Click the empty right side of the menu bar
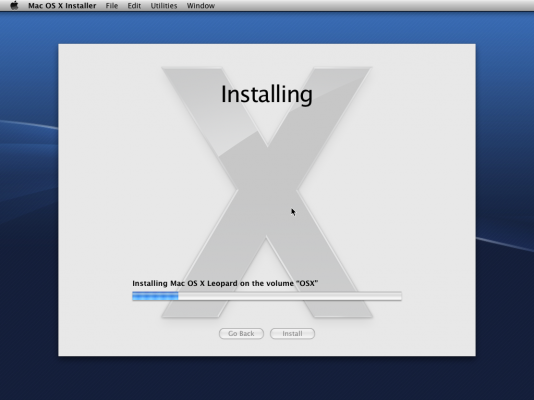The image size is (534, 400). coord(375,5)
